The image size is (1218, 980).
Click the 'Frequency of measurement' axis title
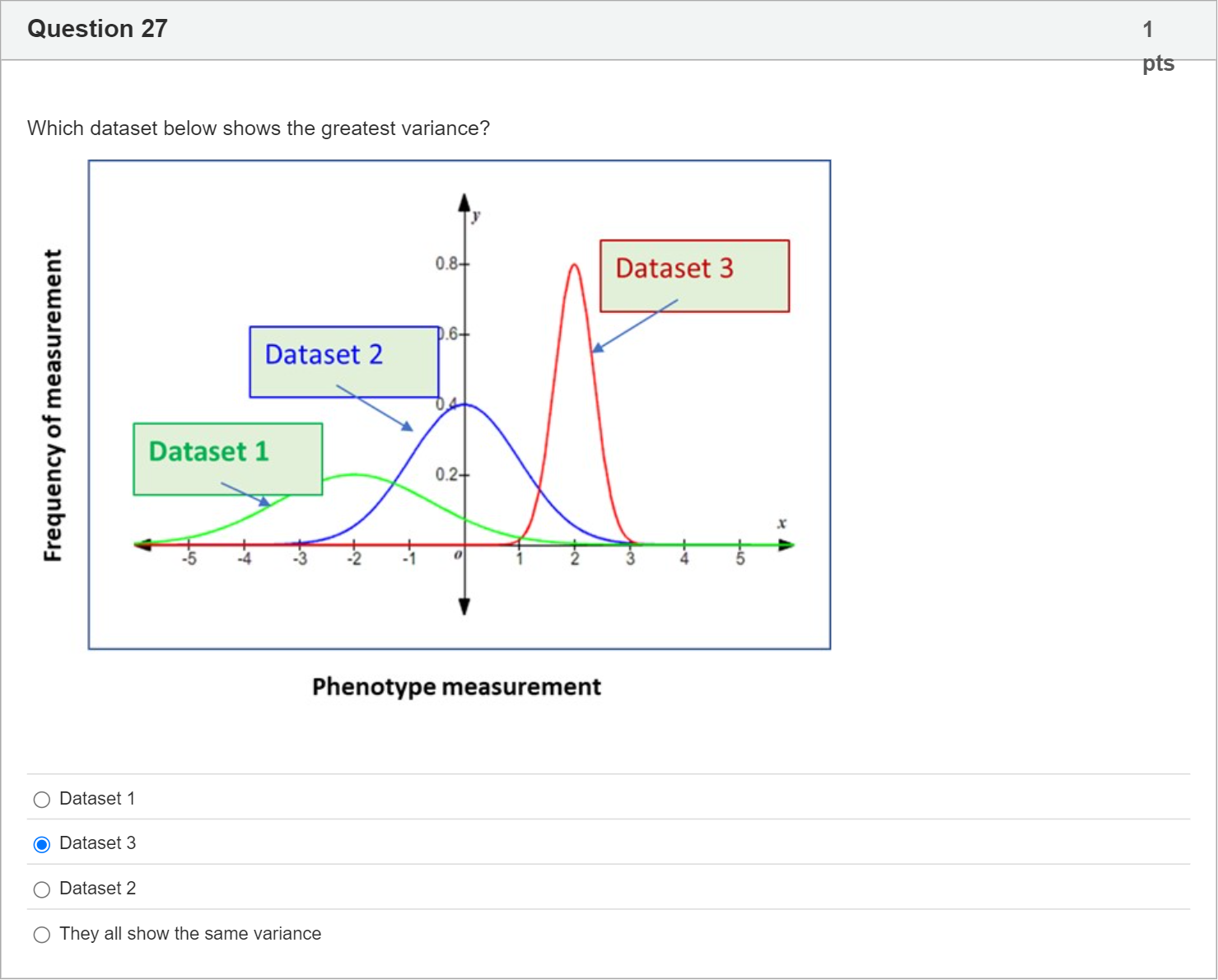[53, 405]
